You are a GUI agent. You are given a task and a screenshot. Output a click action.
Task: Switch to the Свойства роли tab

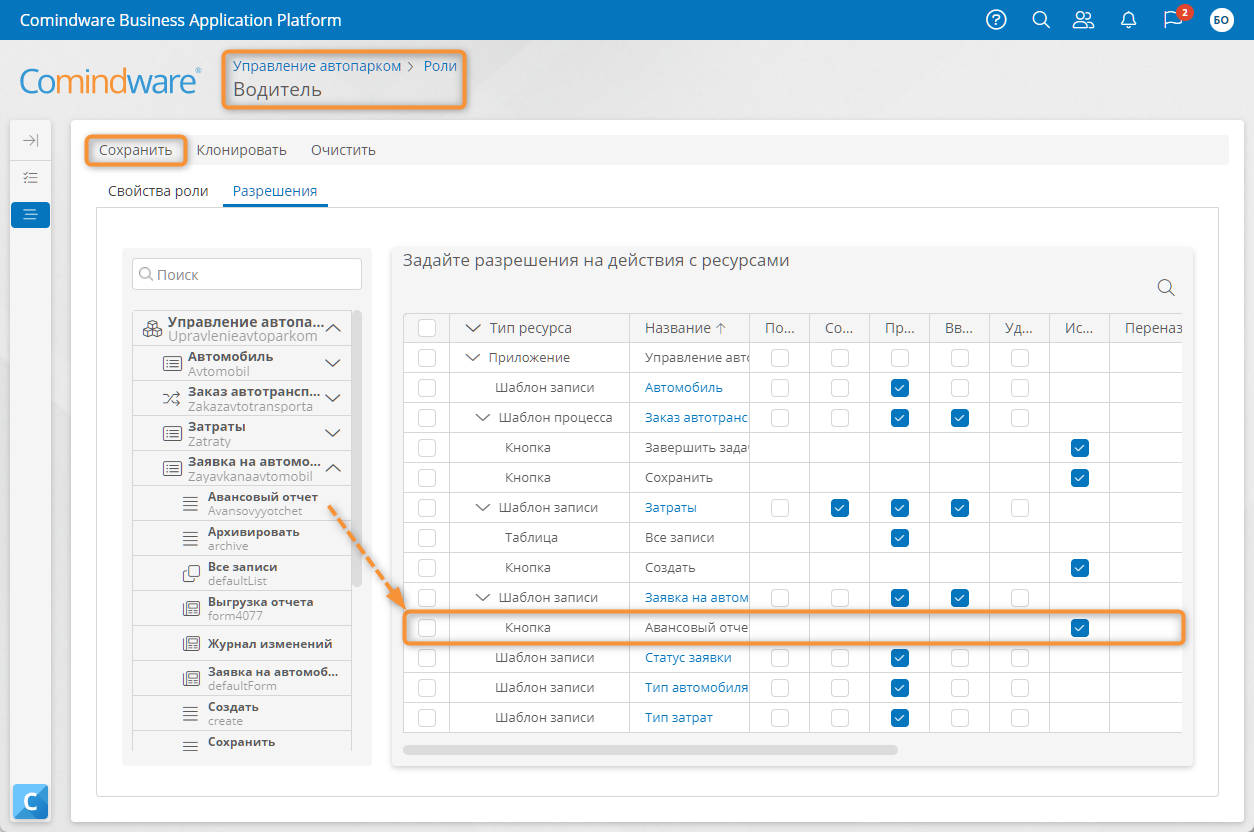pos(158,191)
